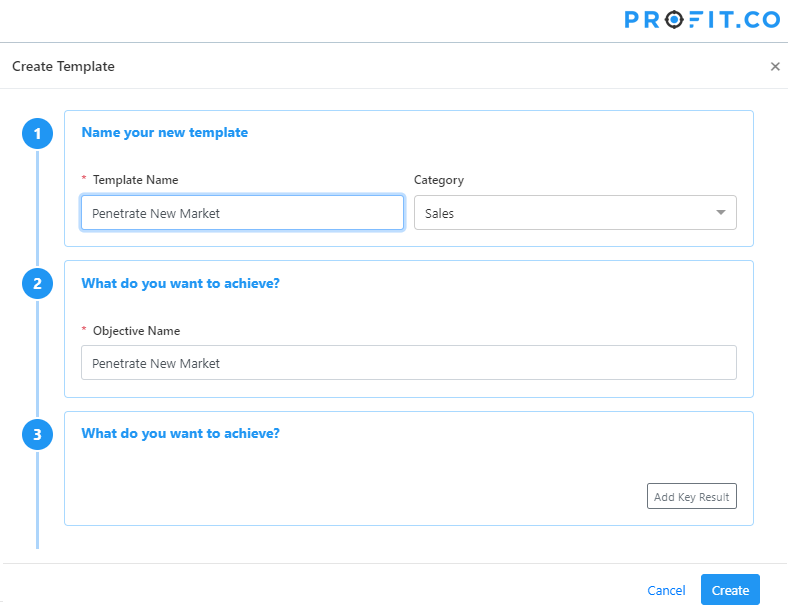This screenshot has height=610, width=788.
Task: Focus the Template Name input field
Action: [x=242, y=213]
